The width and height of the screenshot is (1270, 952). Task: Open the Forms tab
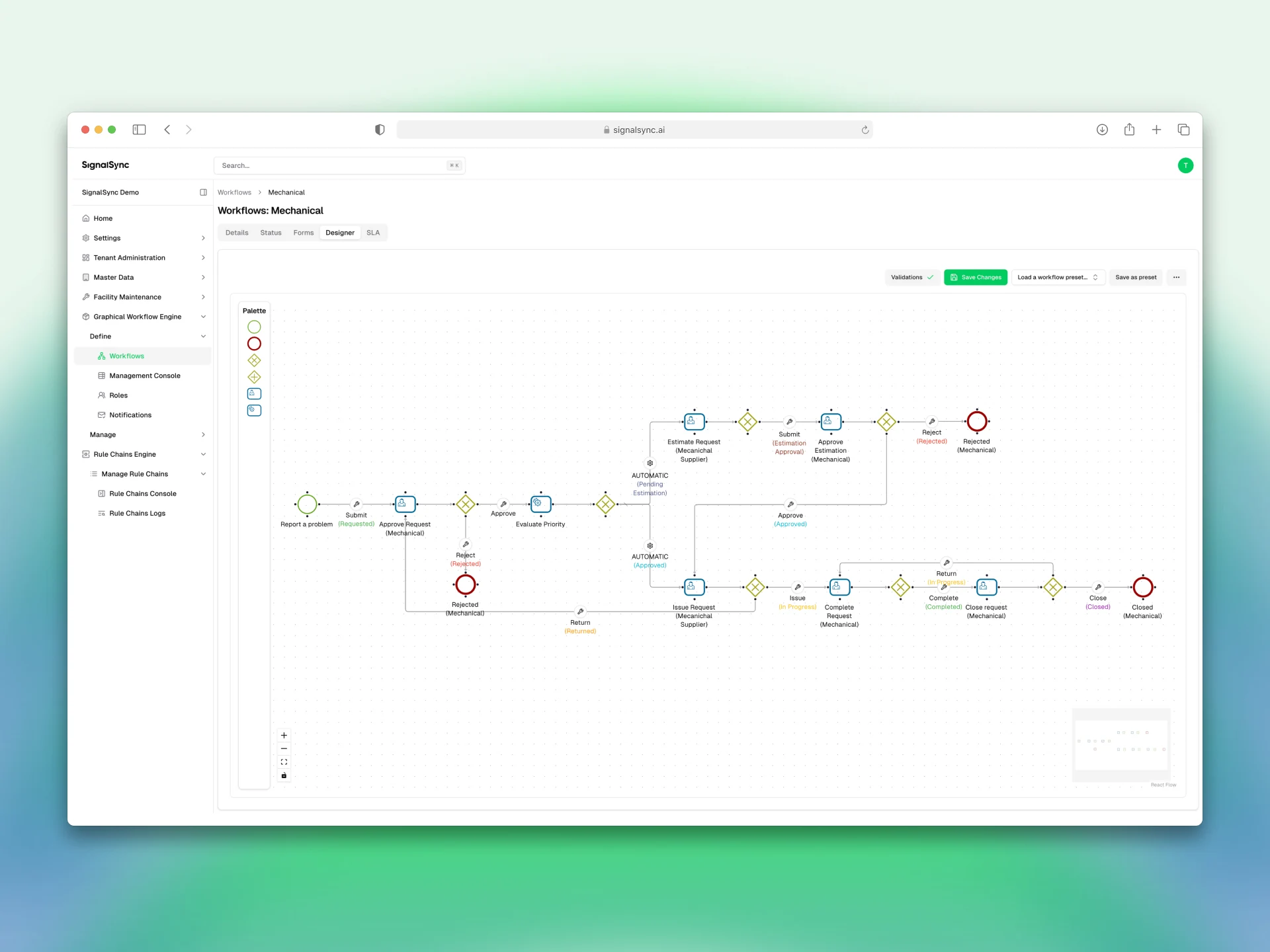pyautogui.click(x=304, y=232)
